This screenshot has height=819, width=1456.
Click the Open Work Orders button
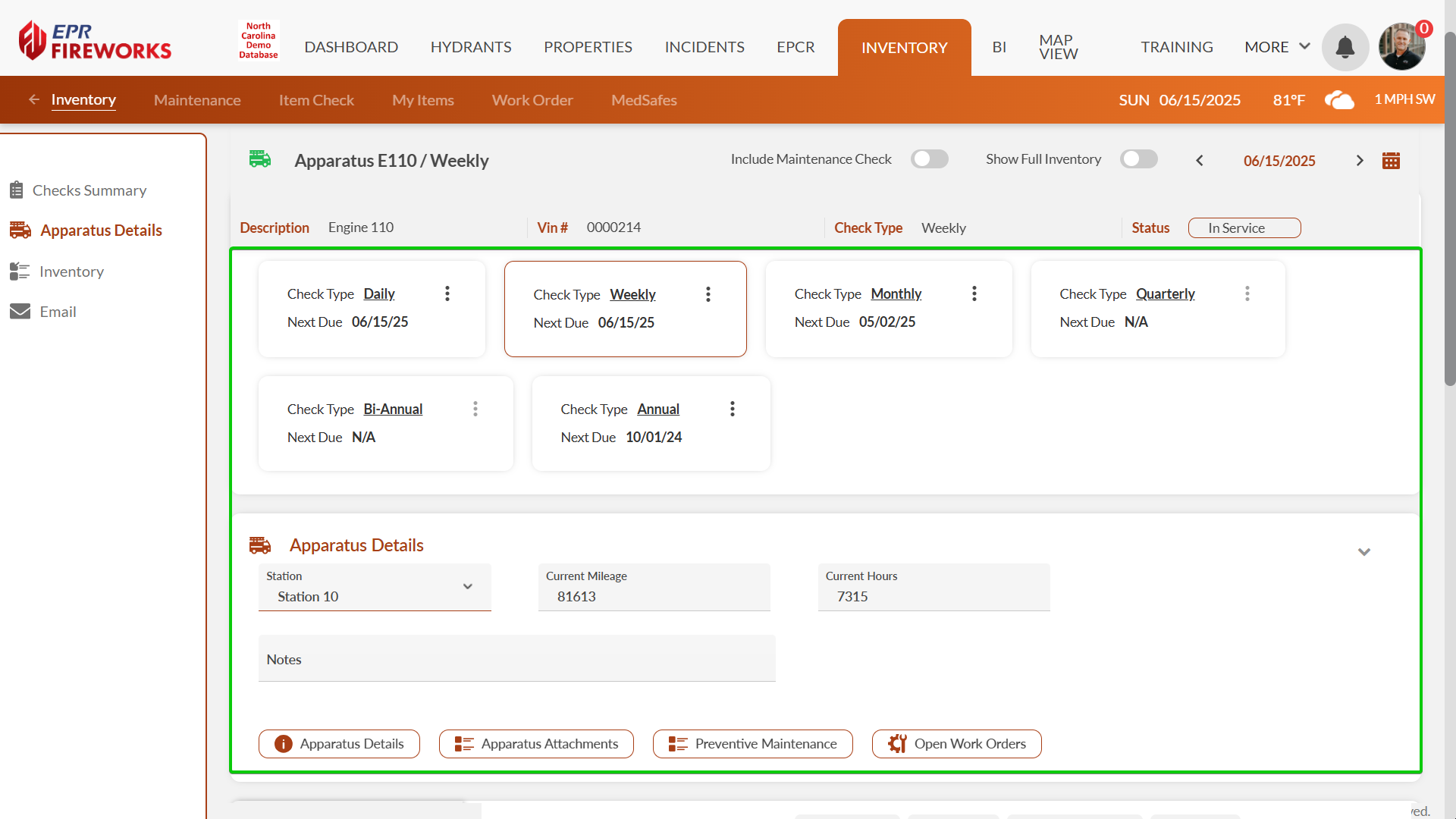pyautogui.click(x=957, y=744)
